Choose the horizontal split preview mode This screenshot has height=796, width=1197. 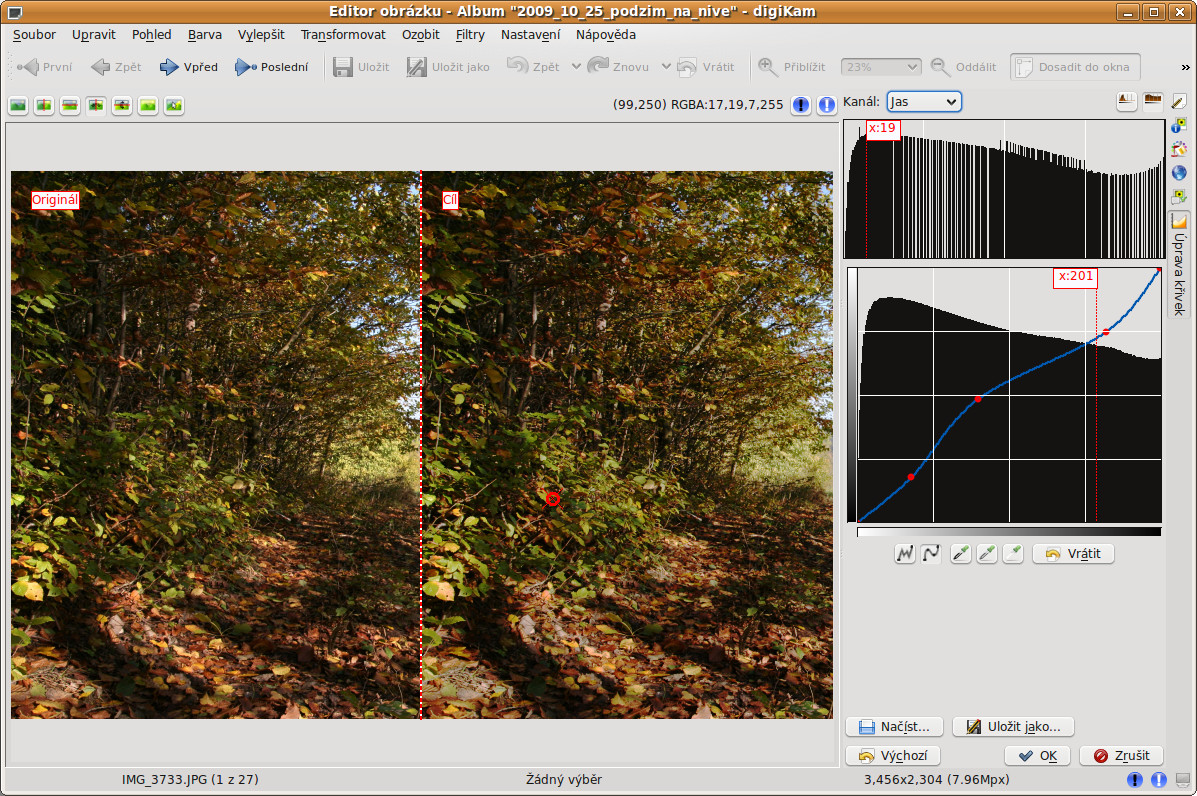pos(70,105)
